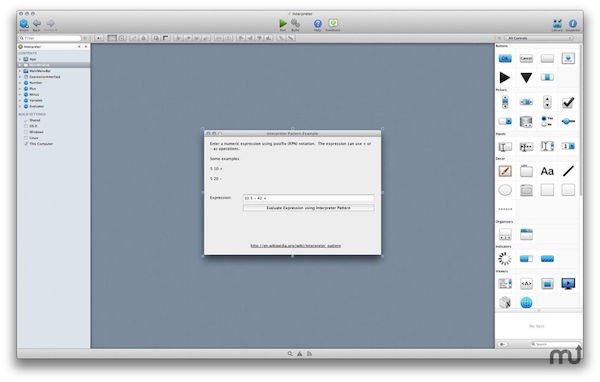Click the Expression text field
This screenshot has width=600, height=382.
point(308,198)
